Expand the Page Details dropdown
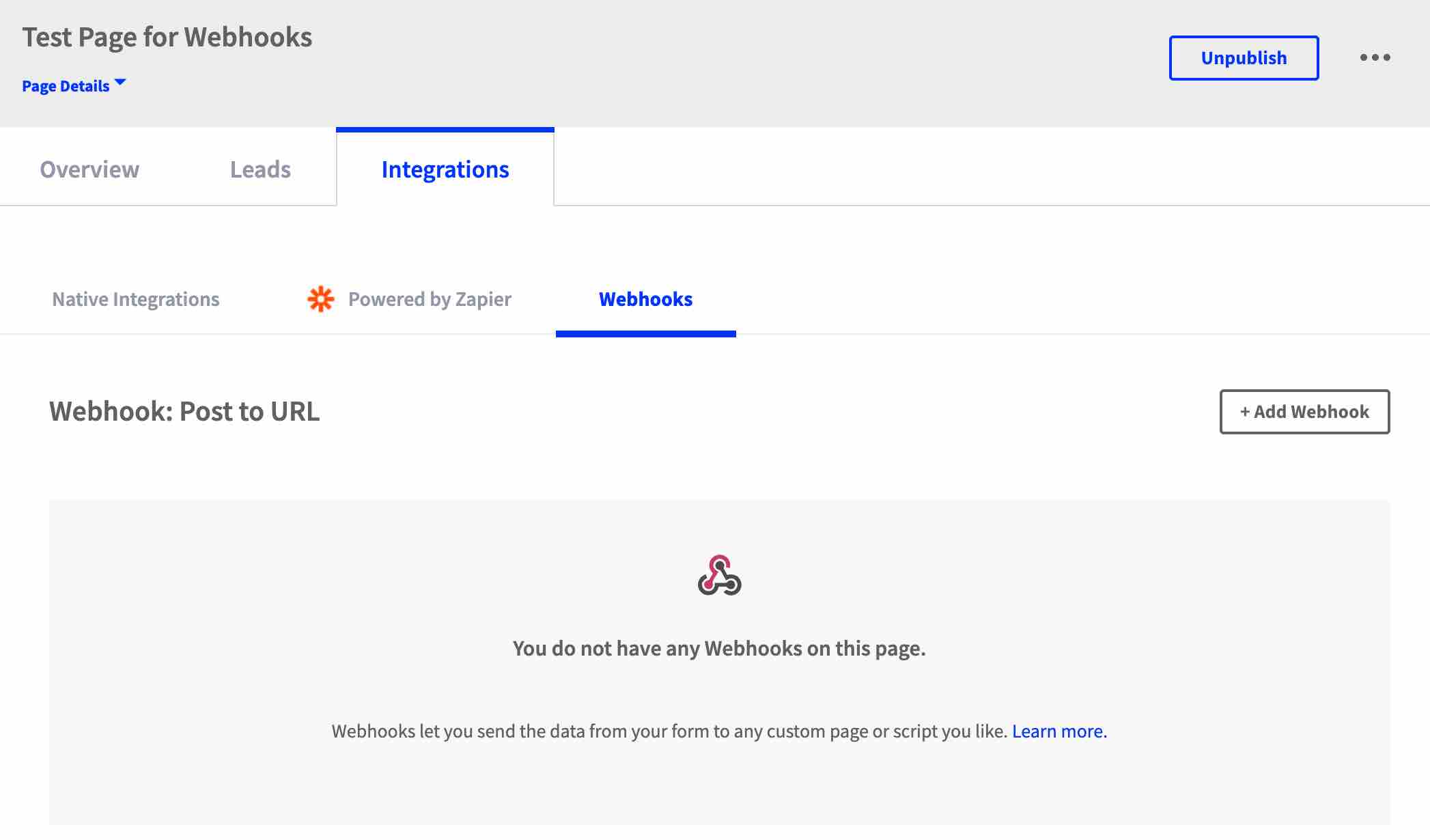The image size is (1430, 840). pos(75,85)
